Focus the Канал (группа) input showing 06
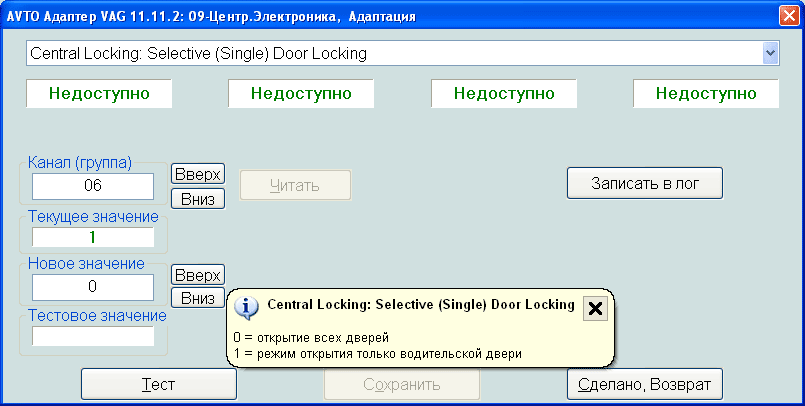Screen dimensions: 805x406 pos(92,186)
